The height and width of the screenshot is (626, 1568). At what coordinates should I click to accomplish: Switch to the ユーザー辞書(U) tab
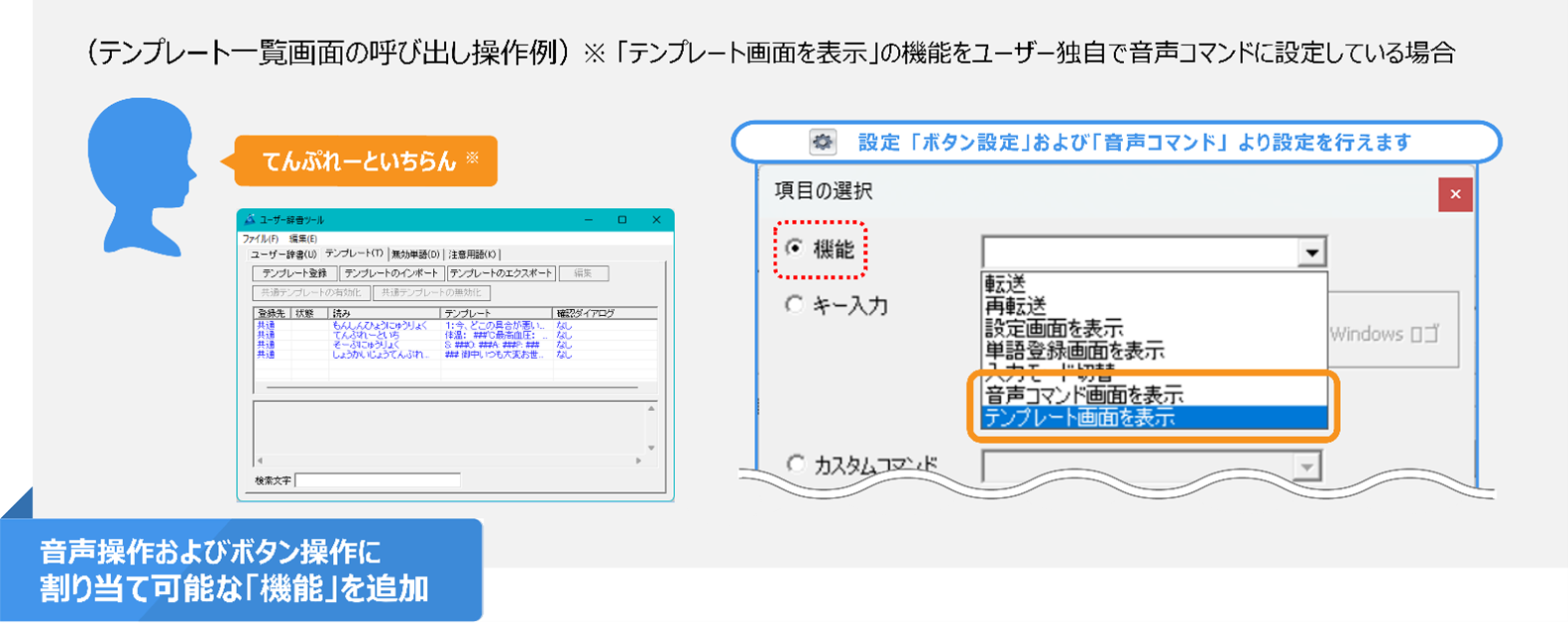pos(282,255)
